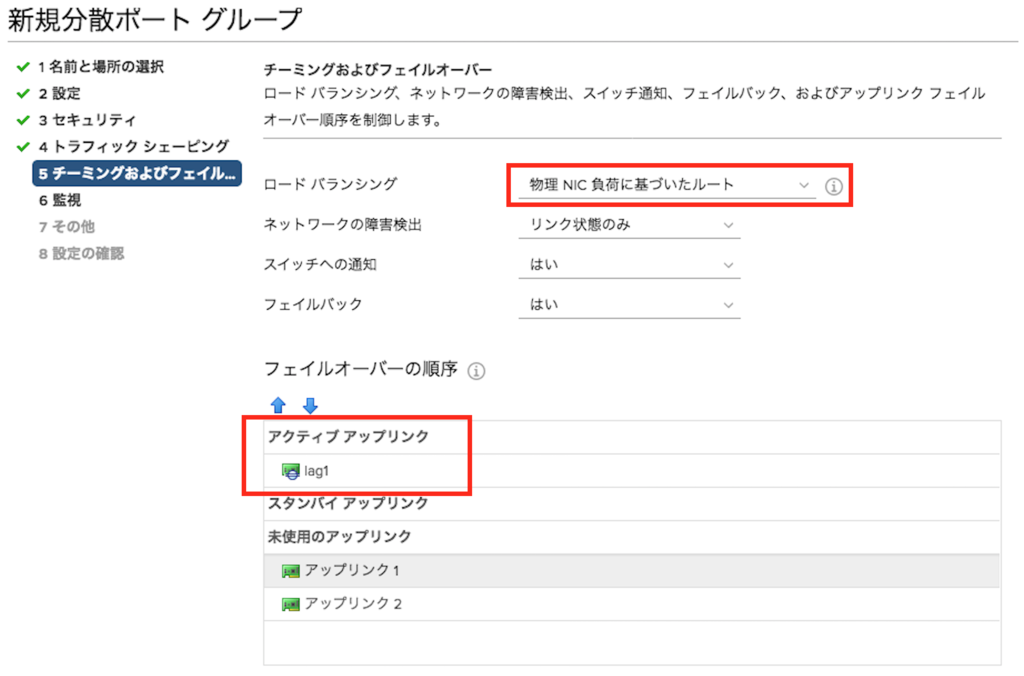The height and width of the screenshot is (676, 1024).
Task: Go to step 1 名前と場所の選択
Action: 101,67
